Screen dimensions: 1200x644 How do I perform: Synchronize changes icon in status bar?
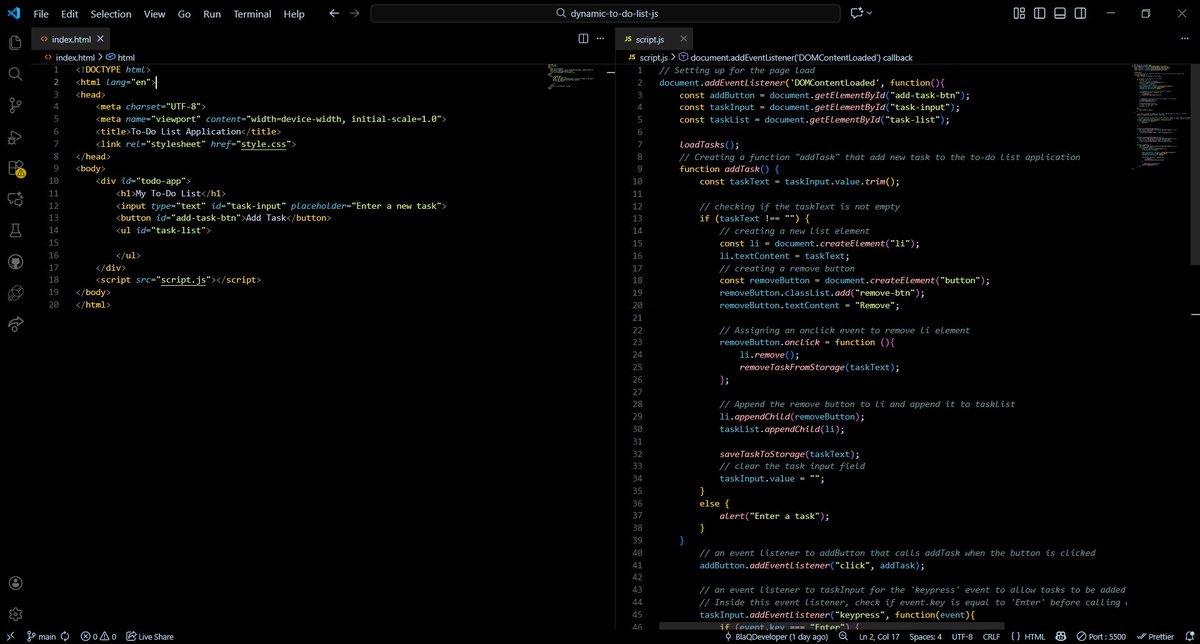tap(65, 636)
